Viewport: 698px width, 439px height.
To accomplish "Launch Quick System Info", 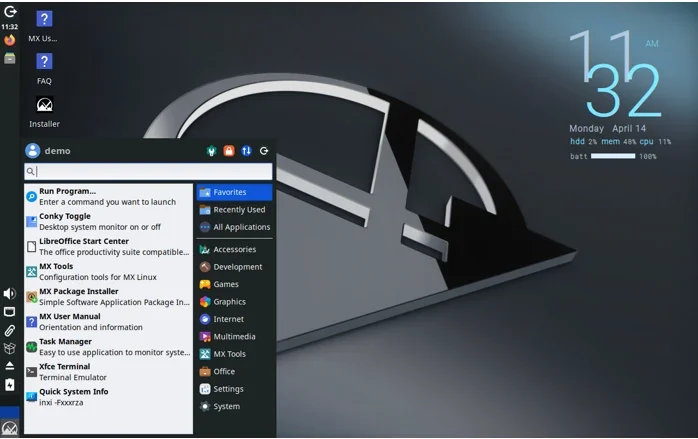I will (x=109, y=397).
